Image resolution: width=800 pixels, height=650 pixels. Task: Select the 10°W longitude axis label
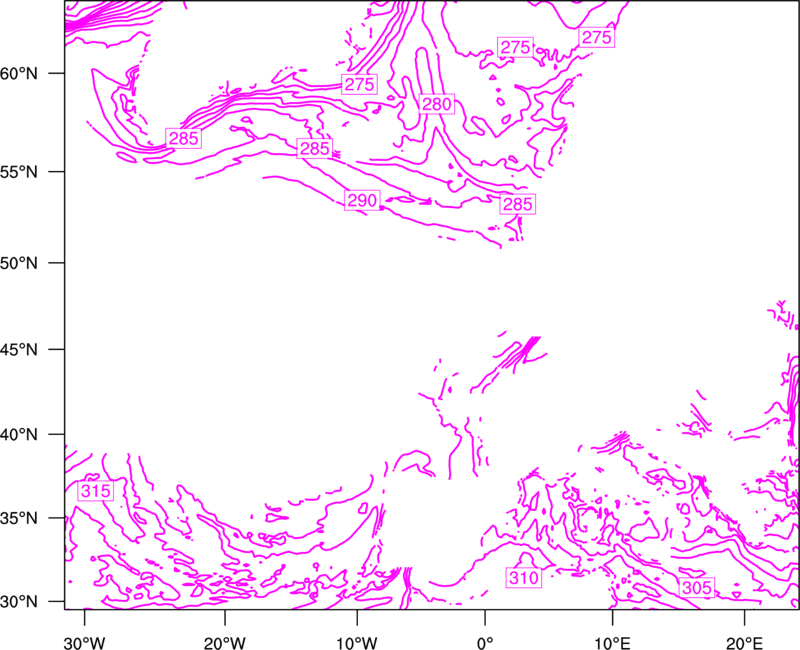357,643
